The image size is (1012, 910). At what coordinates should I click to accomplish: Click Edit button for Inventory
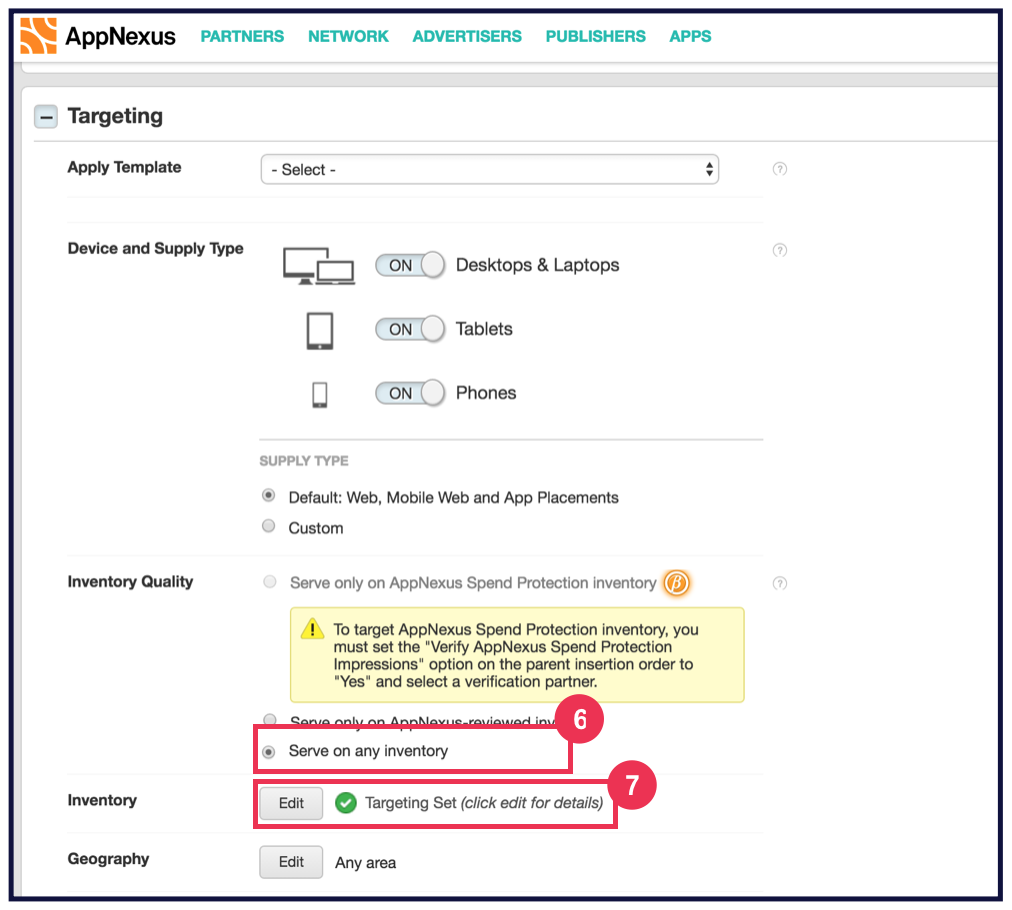pos(291,803)
